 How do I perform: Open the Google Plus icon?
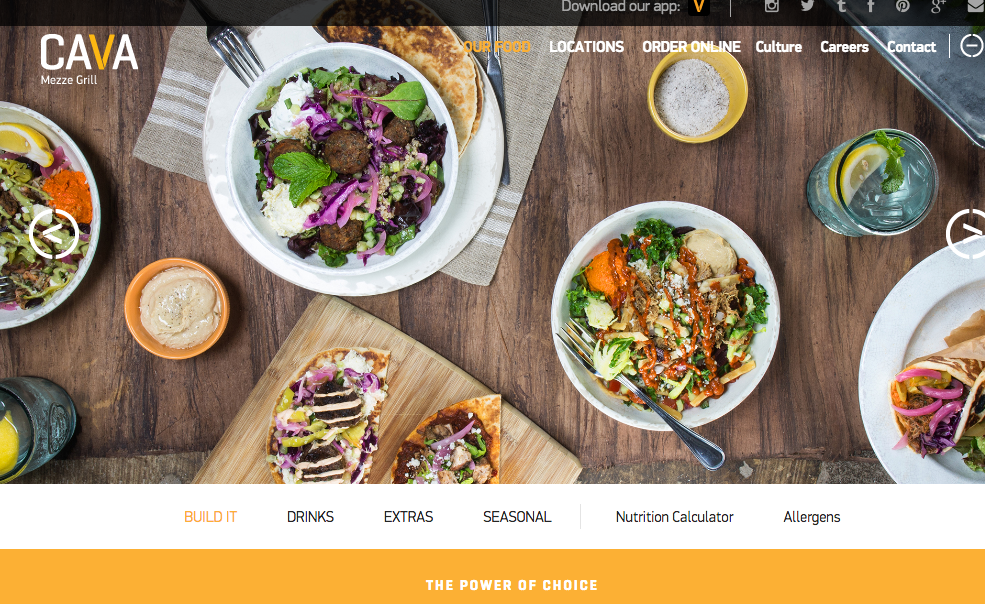click(x=939, y=6)
